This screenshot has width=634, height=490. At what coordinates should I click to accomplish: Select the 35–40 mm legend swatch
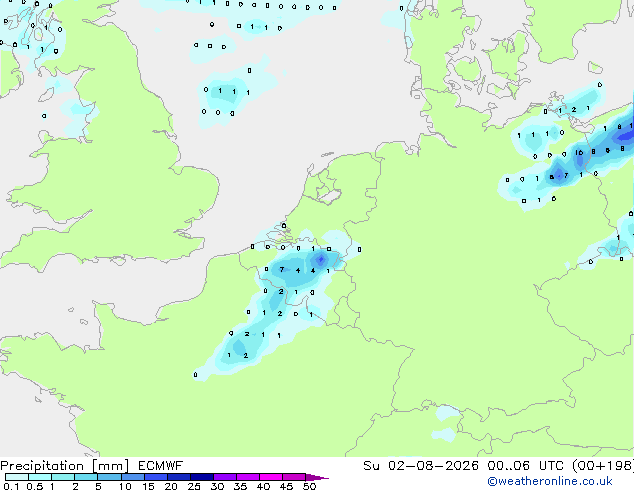click(x=247, y=477)
